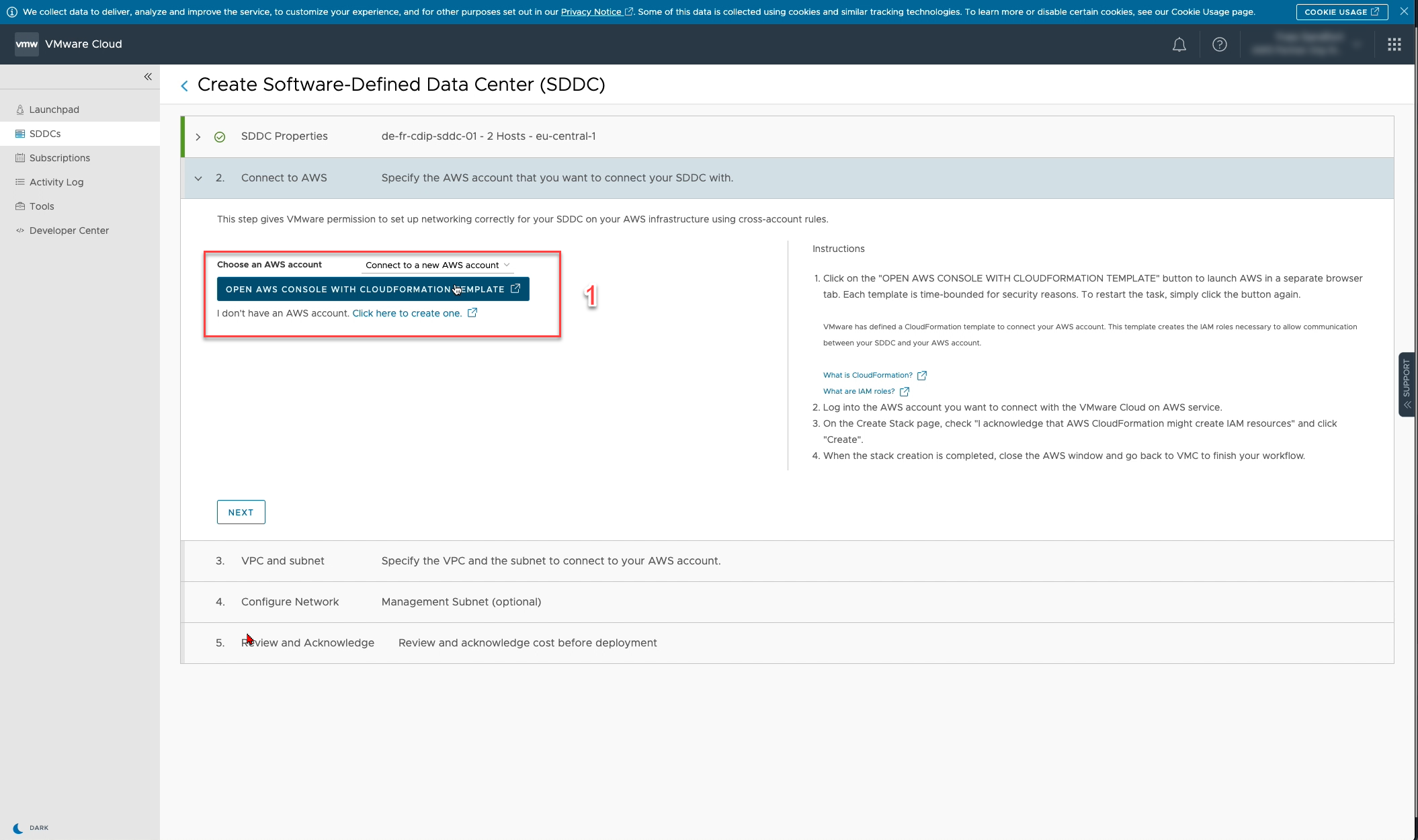This screenshot has height=840, width=1418.
Task: Click the 'de-fr-cdip-sddc-01 - 2 Hosts - eu-central-1' text
Action: point(489,136)
